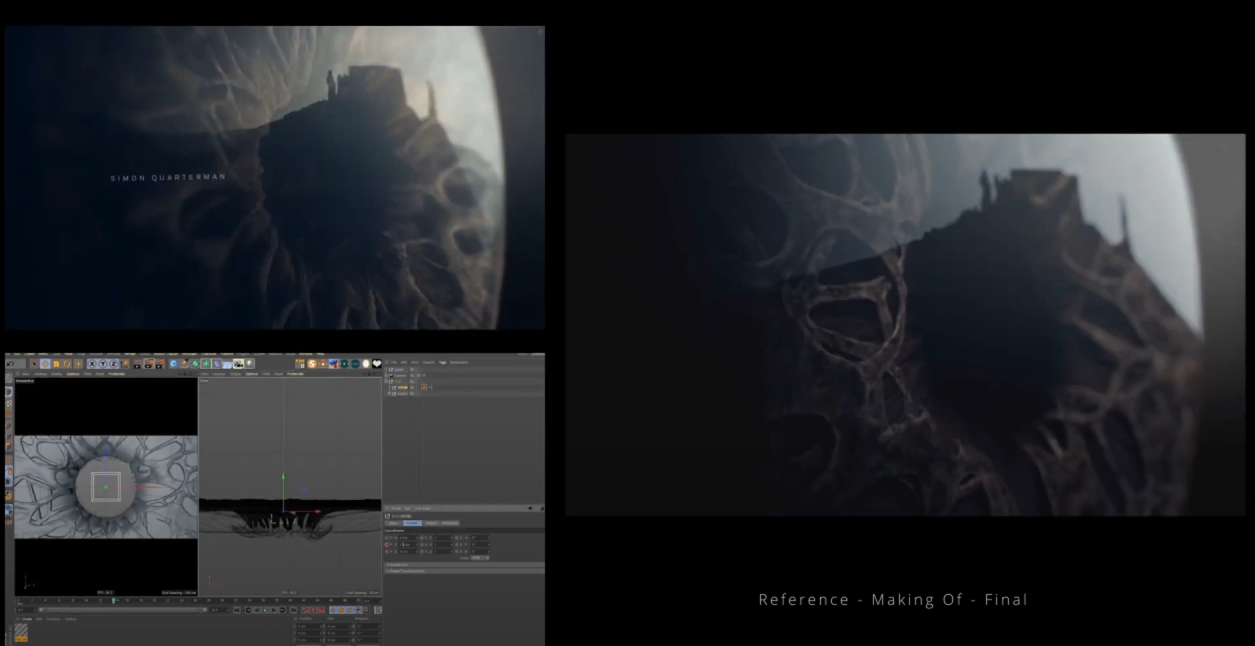Open Perspective viewport Display menu

click(x=56, y=374)
